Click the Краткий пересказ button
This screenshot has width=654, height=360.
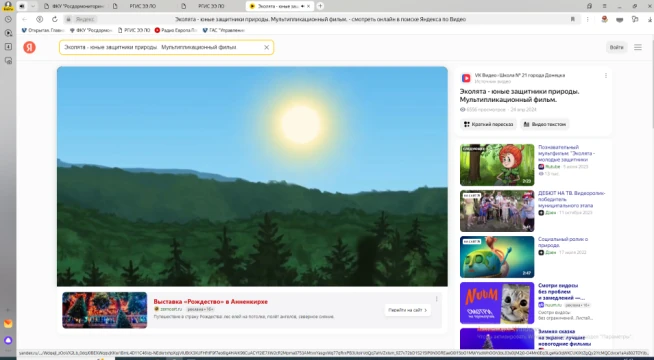[488, 124]
